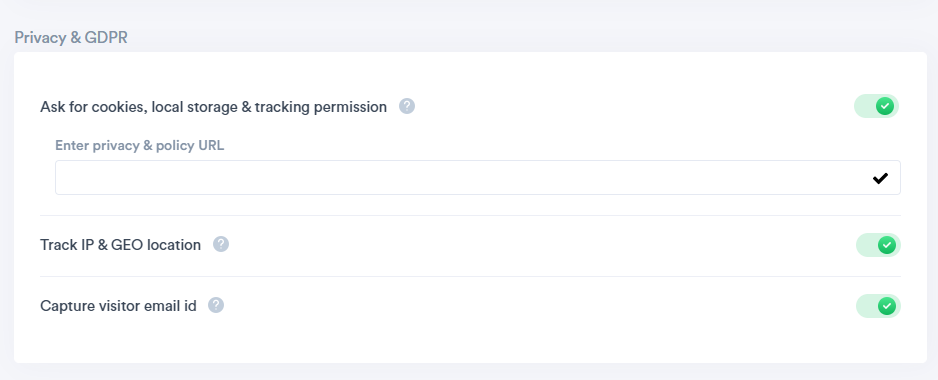
Task: Click the Ask for cookies permission label
Action: point(214,107)
